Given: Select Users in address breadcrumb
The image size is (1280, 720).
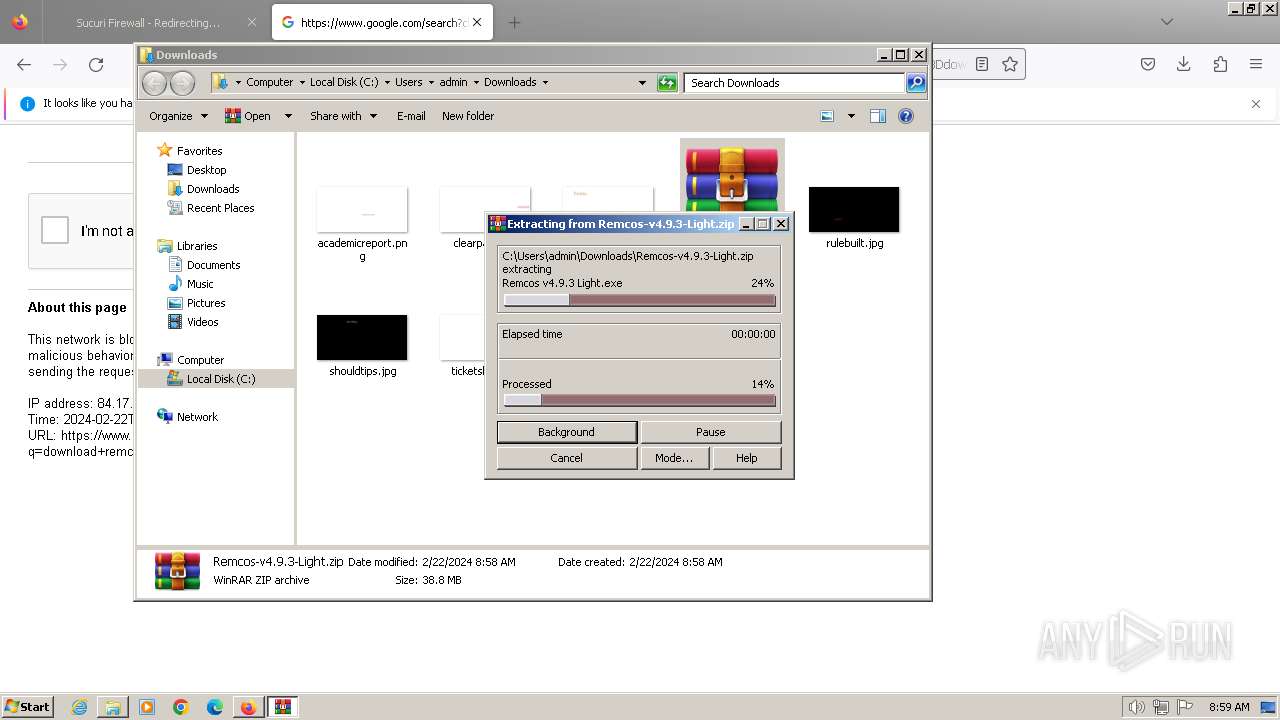Looking at the screenshot, I should tap(408, 82).
